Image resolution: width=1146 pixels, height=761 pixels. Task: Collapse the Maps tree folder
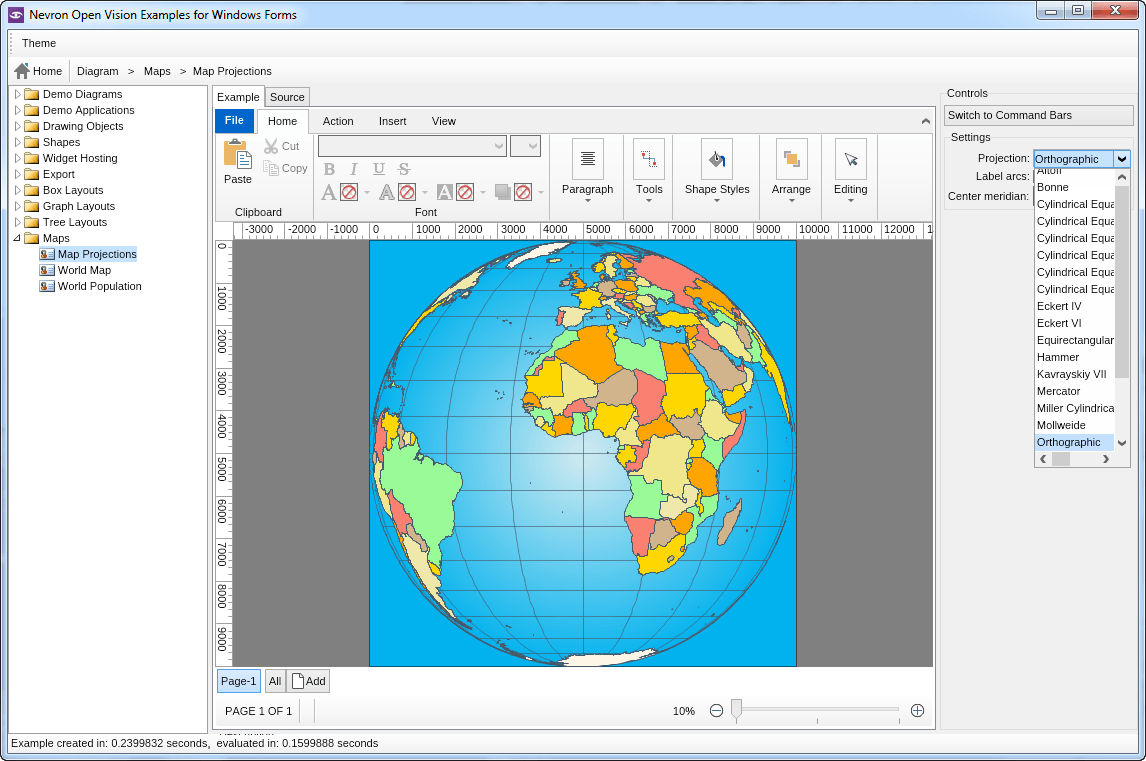[x=17, y=238]
